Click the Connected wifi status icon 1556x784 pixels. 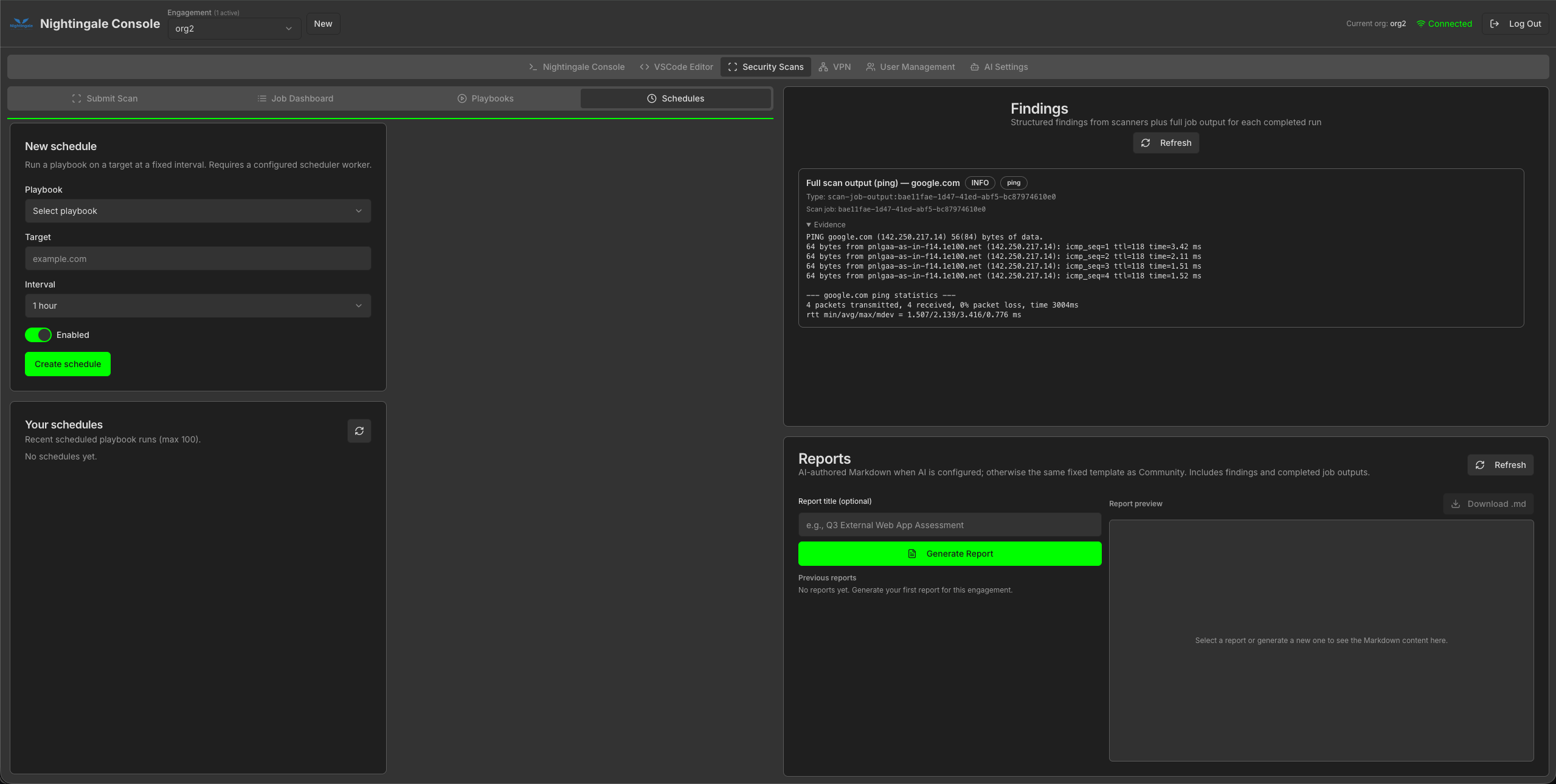1421,24
